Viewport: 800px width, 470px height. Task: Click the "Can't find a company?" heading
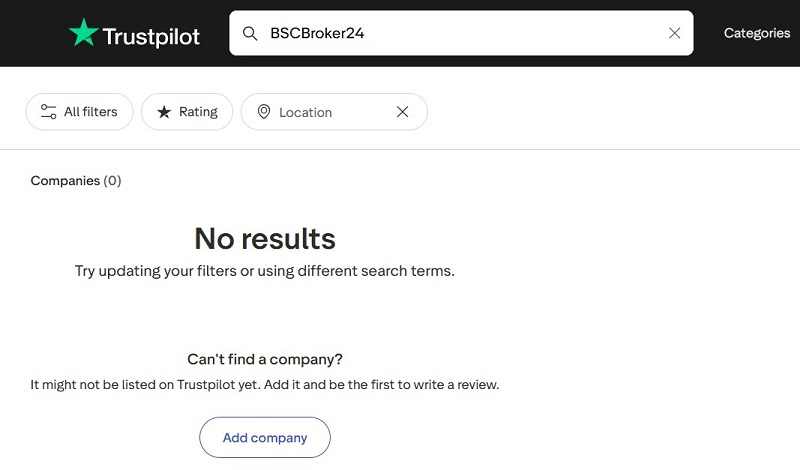click(x=265, y=359)
